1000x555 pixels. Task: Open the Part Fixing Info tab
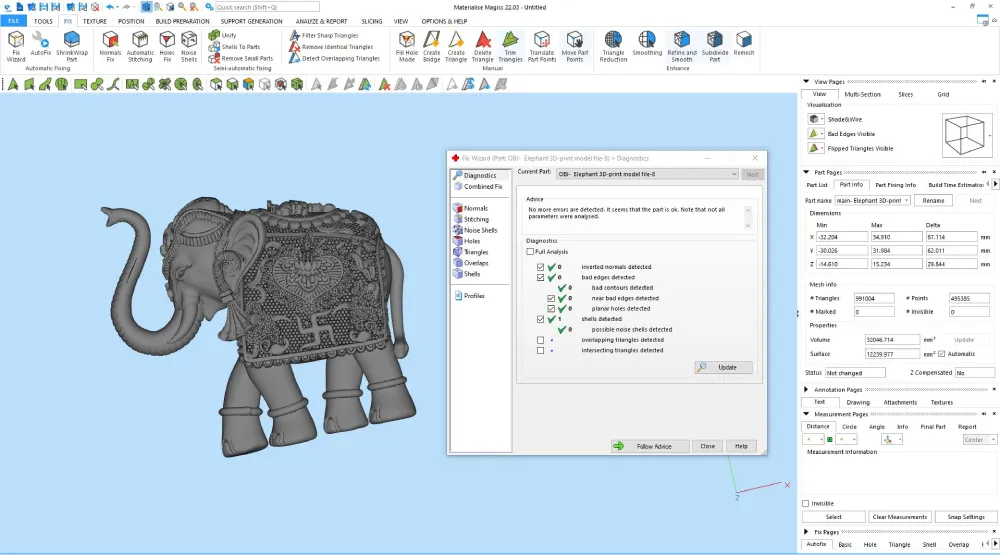point(895,184)
